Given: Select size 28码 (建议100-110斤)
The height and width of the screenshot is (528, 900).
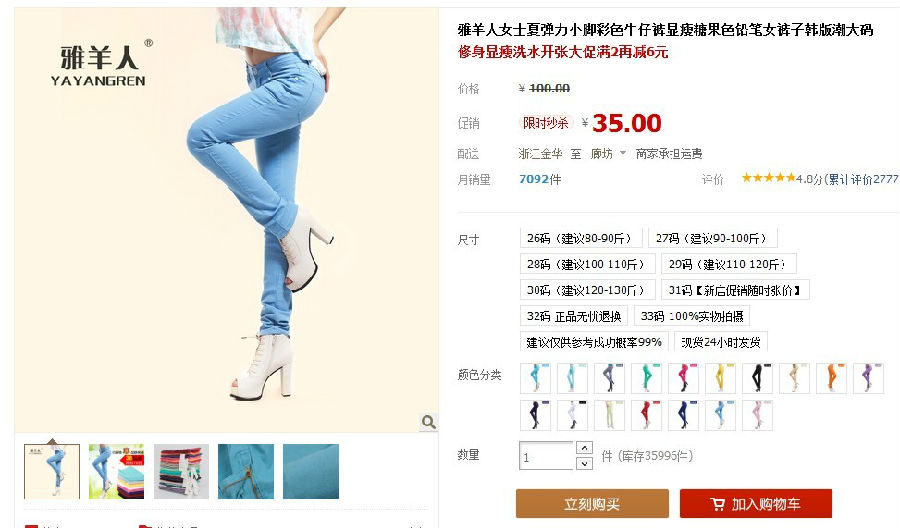Looking at the screenshot, I should (x=587, y=263).
